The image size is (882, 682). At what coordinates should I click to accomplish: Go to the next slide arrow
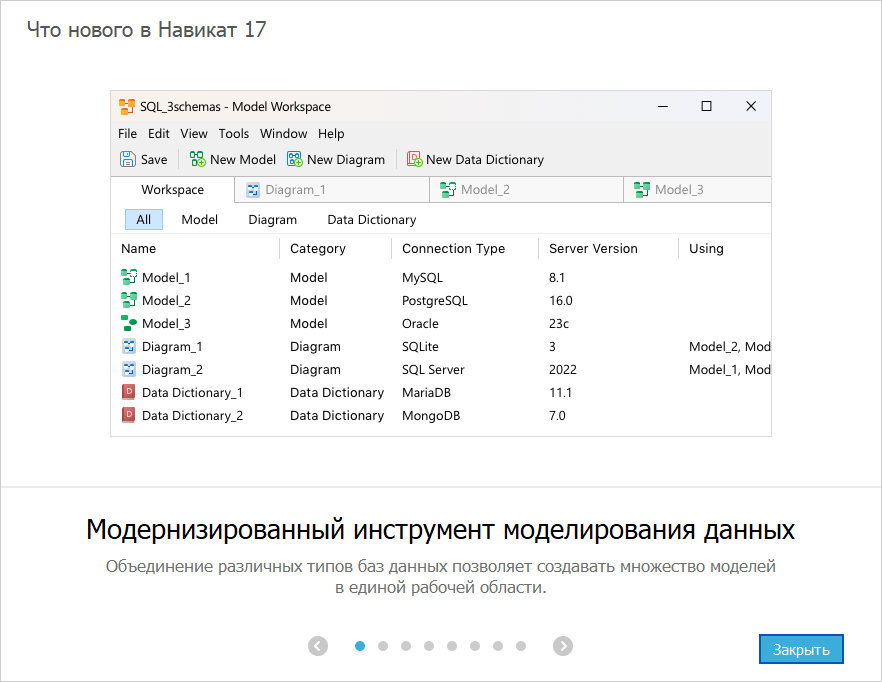coord(563,646)
